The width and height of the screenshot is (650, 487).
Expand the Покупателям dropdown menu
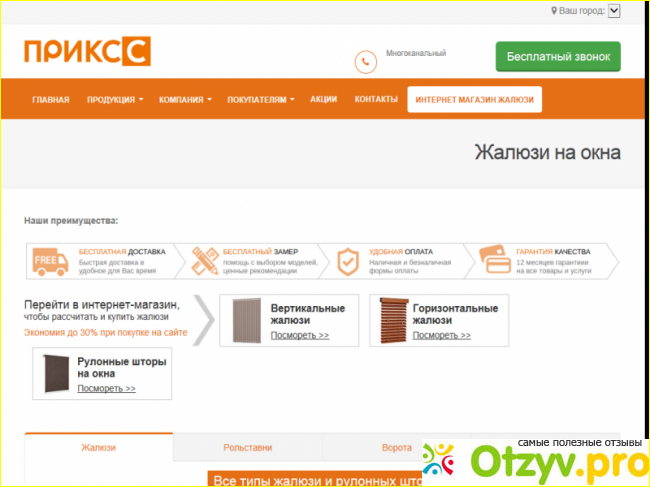[262, 100]
